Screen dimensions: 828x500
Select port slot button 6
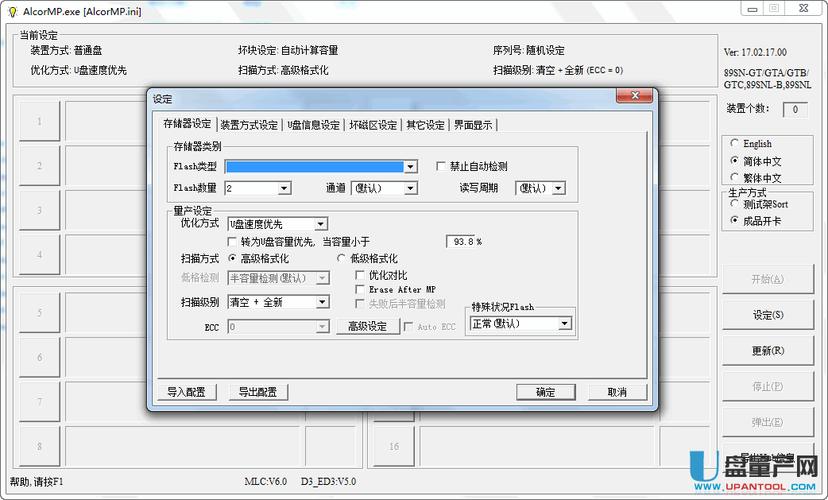pos(40,357)
